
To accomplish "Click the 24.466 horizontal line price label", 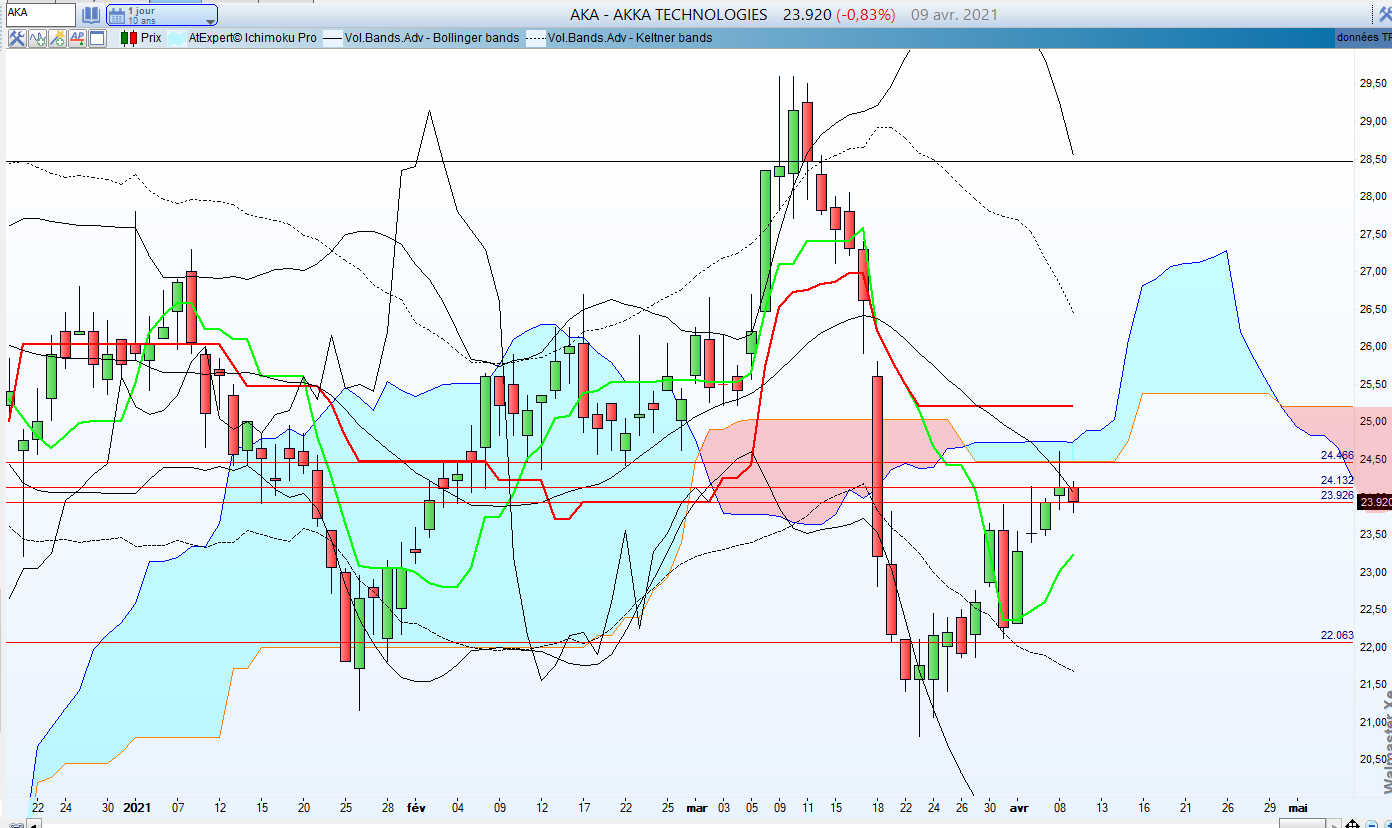I will (1337, 455).
